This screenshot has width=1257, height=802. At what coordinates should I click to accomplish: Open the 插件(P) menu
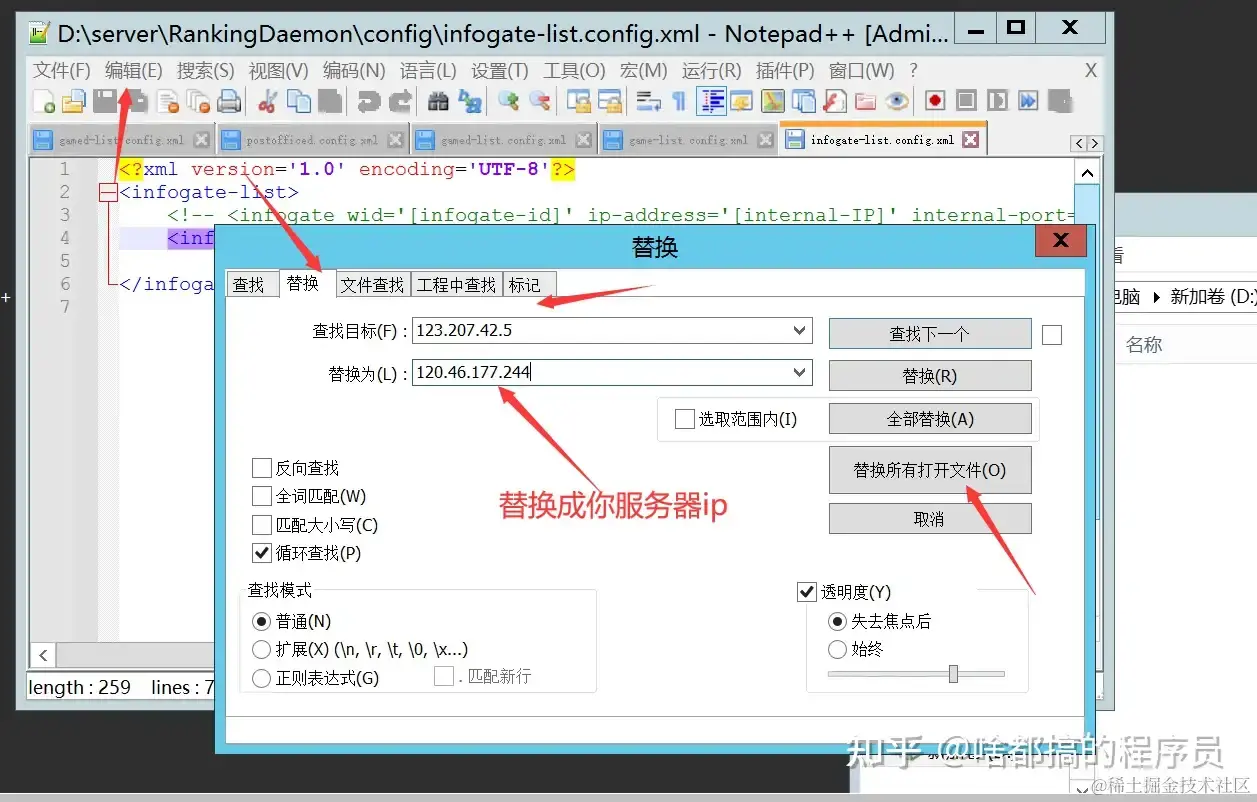[785, 71]
